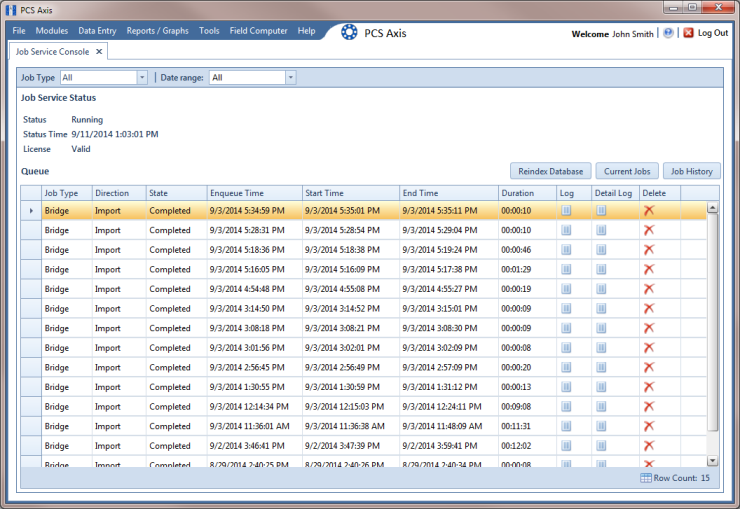Viewport: 740px width, 509px height.
Task: Open the File menu
Action: click(19, 31)
